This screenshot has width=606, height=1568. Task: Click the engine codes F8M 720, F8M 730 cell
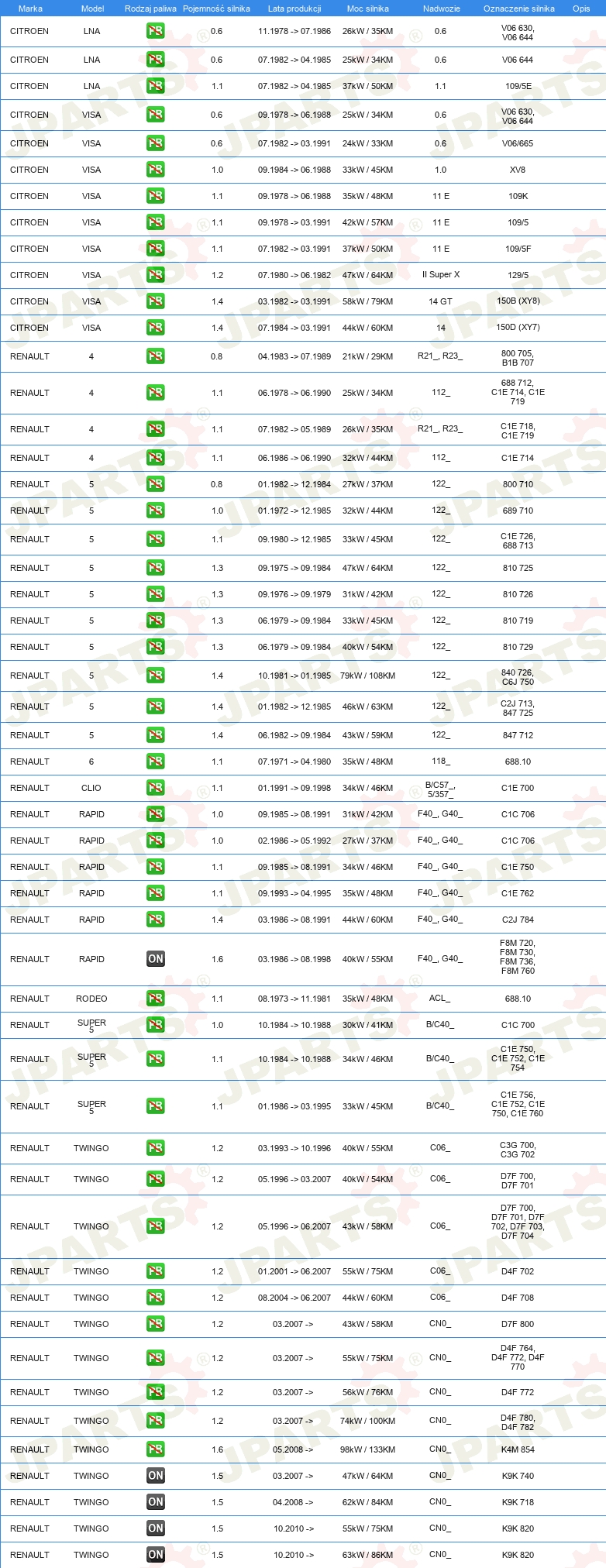click(518, 957)
